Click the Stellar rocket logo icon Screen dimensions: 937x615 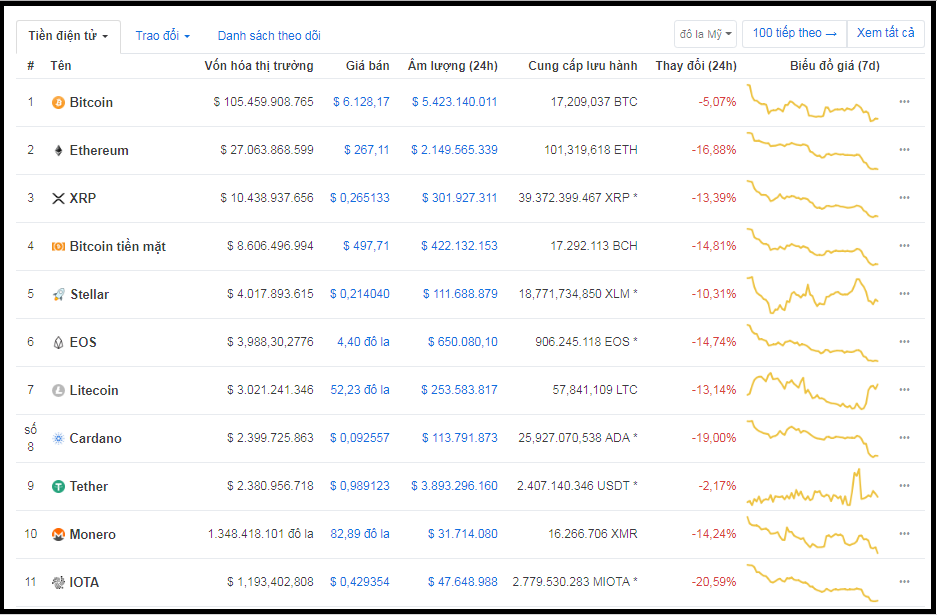pyautogui.click(x=59, y=294)
